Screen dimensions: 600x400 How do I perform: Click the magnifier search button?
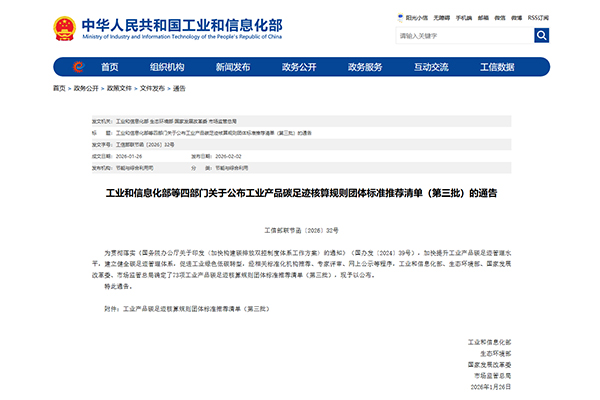point(541,36)
